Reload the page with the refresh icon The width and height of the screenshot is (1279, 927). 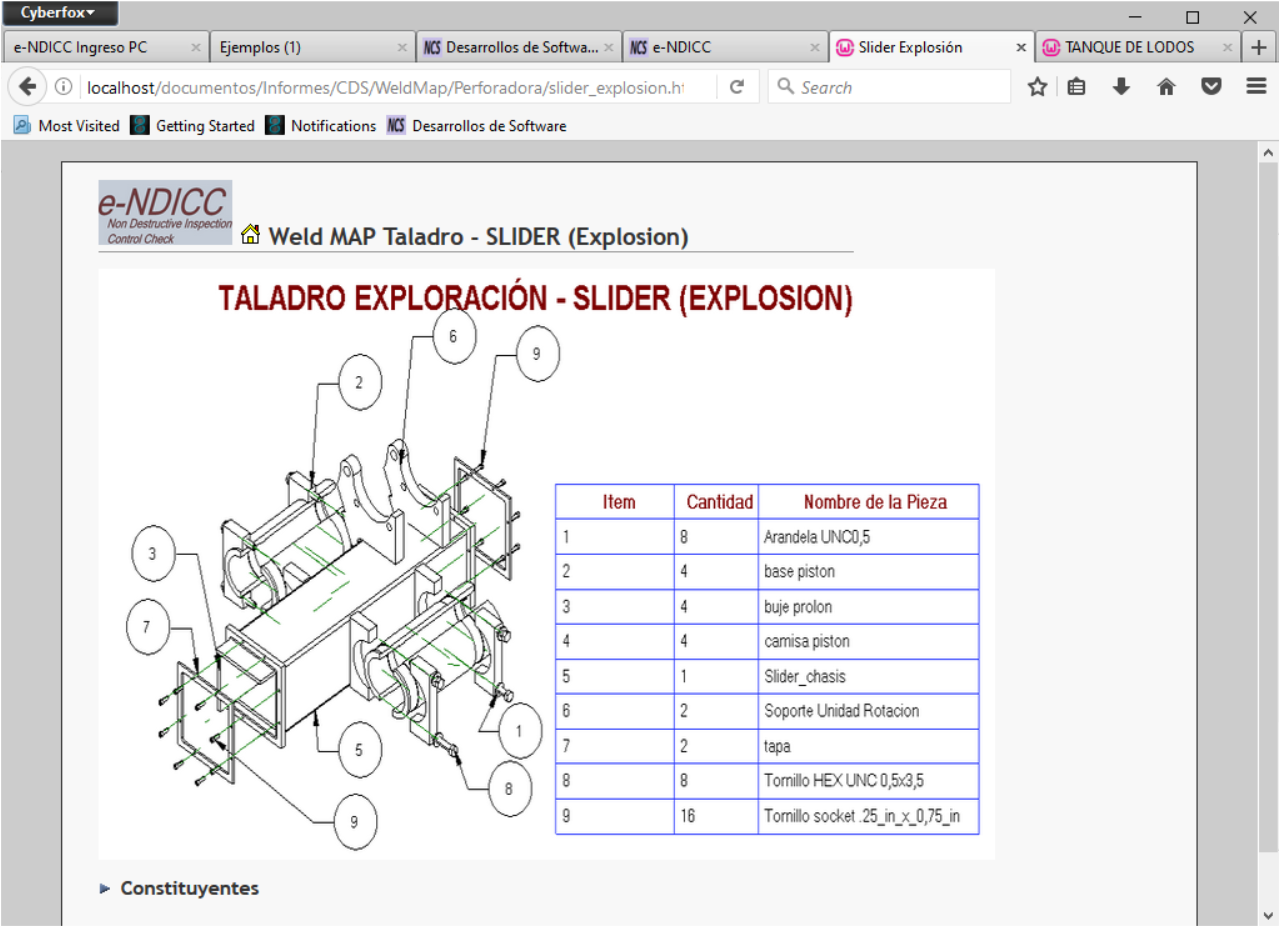coord(737,87)
